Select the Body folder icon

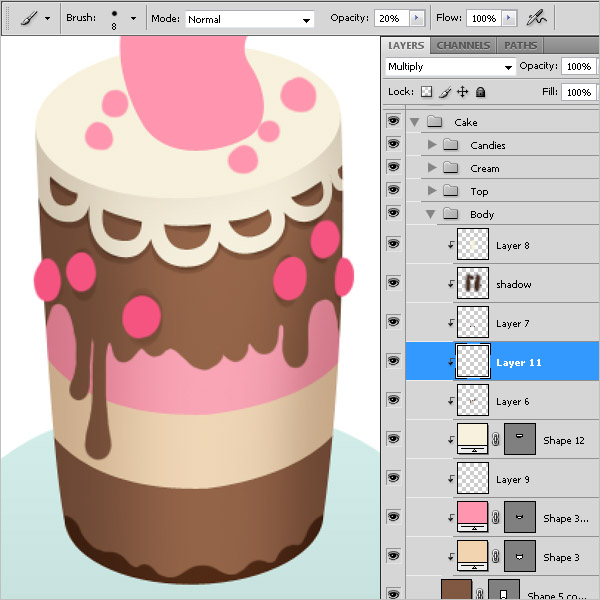(x=450, y=214)
